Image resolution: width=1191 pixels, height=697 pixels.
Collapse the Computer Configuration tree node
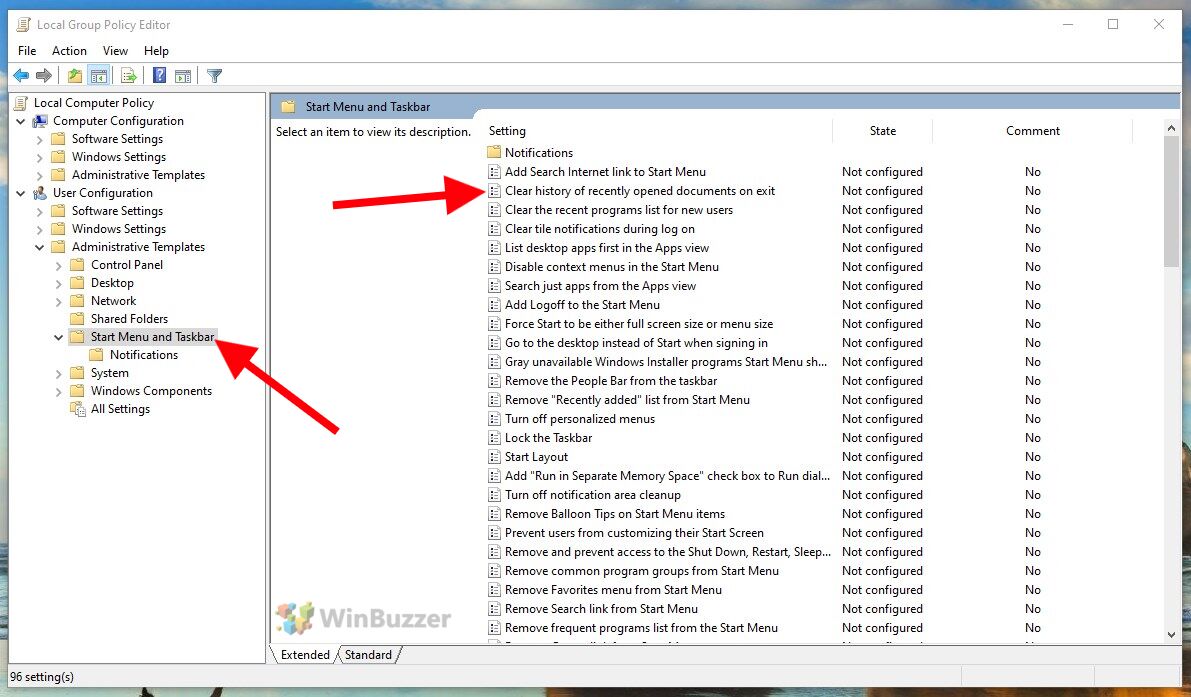[x=21, y=121]
